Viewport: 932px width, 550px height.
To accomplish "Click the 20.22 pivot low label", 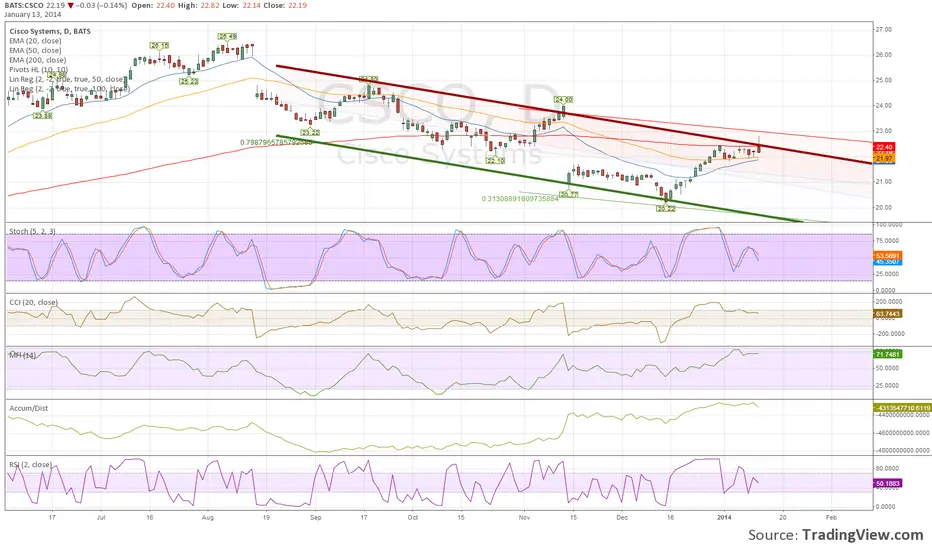I will [x=666, y=208].
